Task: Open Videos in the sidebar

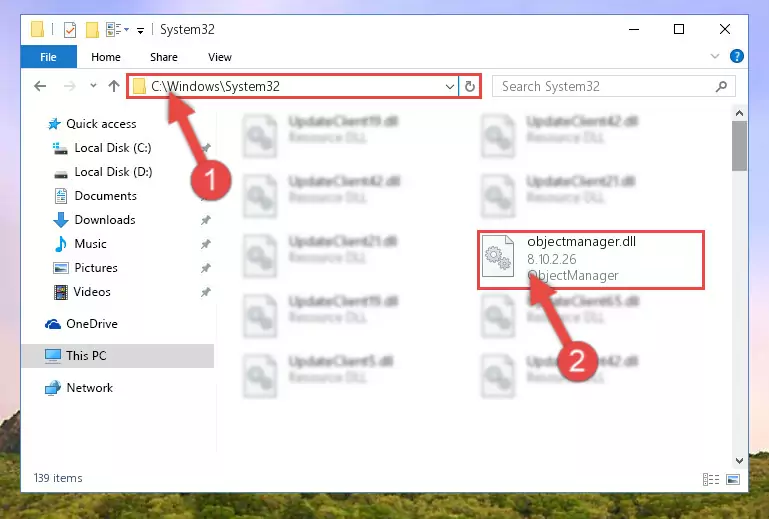Action: tap(92, 292)
